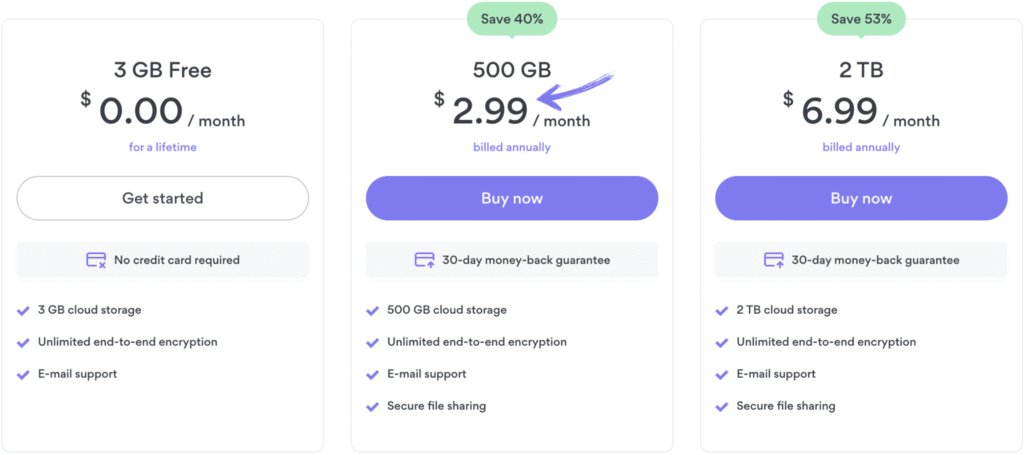Select the 3 GB Free plan title

(x=163, y=70)
